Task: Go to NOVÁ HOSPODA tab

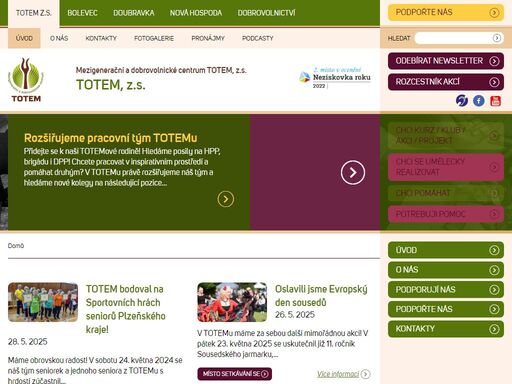Action: (x=196, y=13)
